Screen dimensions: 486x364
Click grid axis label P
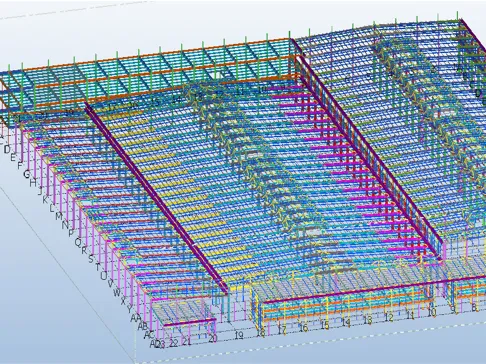[71, 233]
